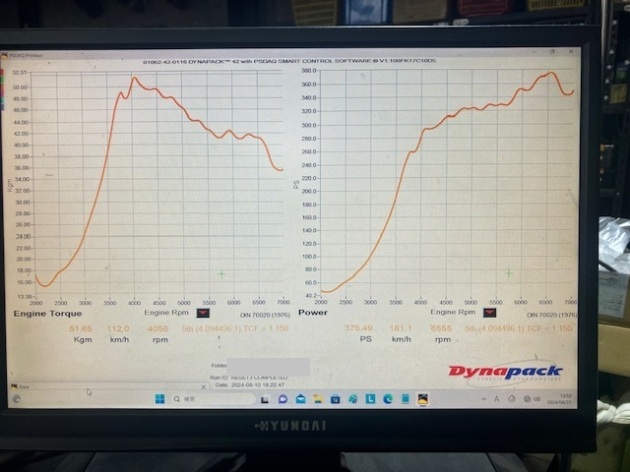Select the 181.1 km/h power speed value

(401, 328)
